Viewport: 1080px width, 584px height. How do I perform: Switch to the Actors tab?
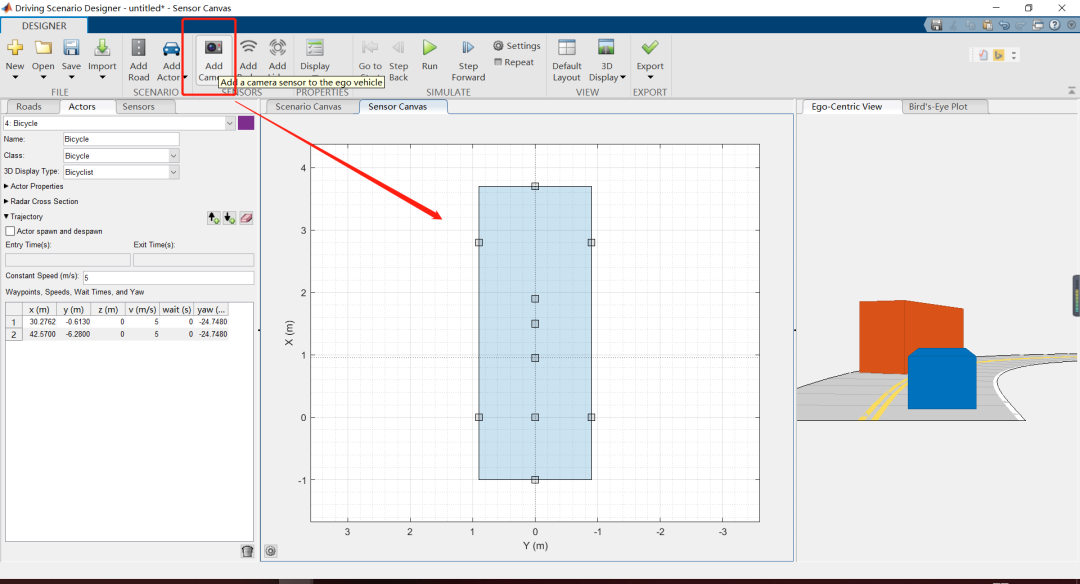pyautogui.click(x=82, y=107)
